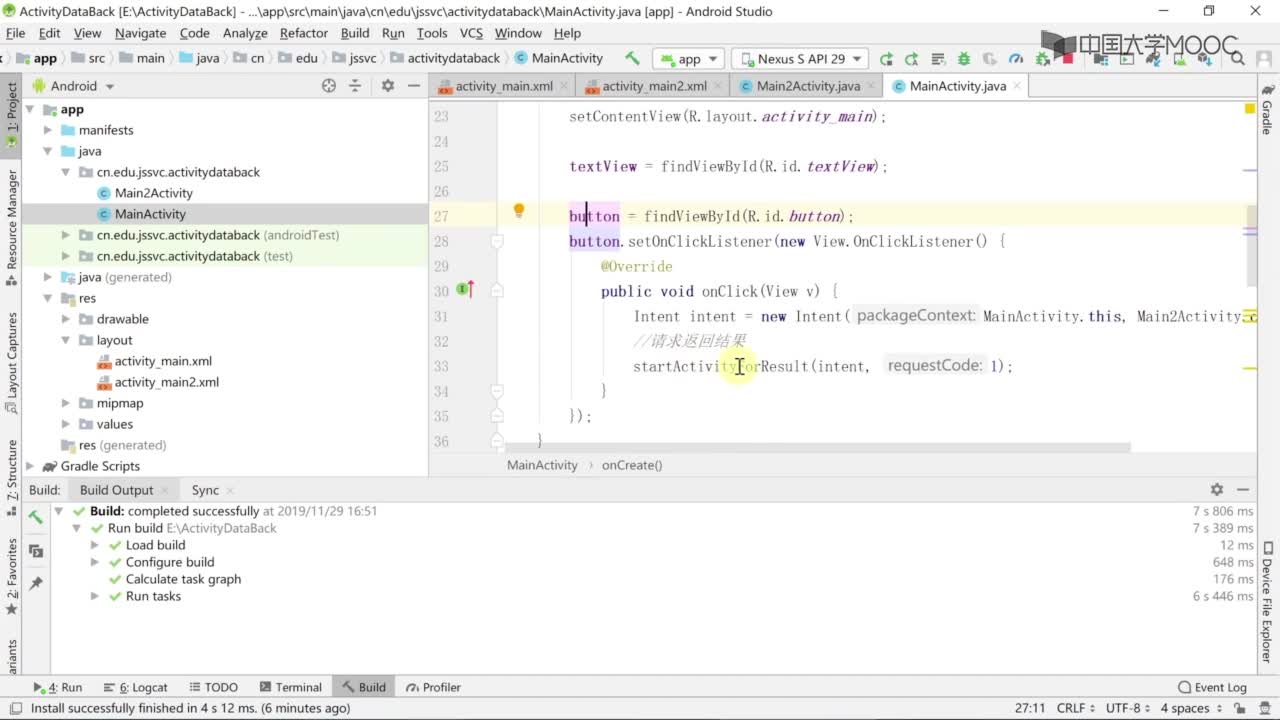Collapse the code fold on line 28
1280x720 pixels.
coord(496,241)
